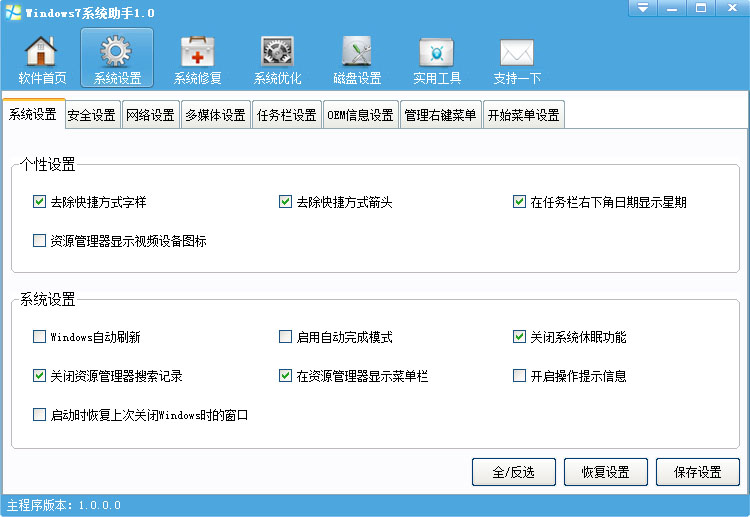Screen dimensions: 750x517
Task: Open the 实用工具 folder icon
Action: [436, 52]
